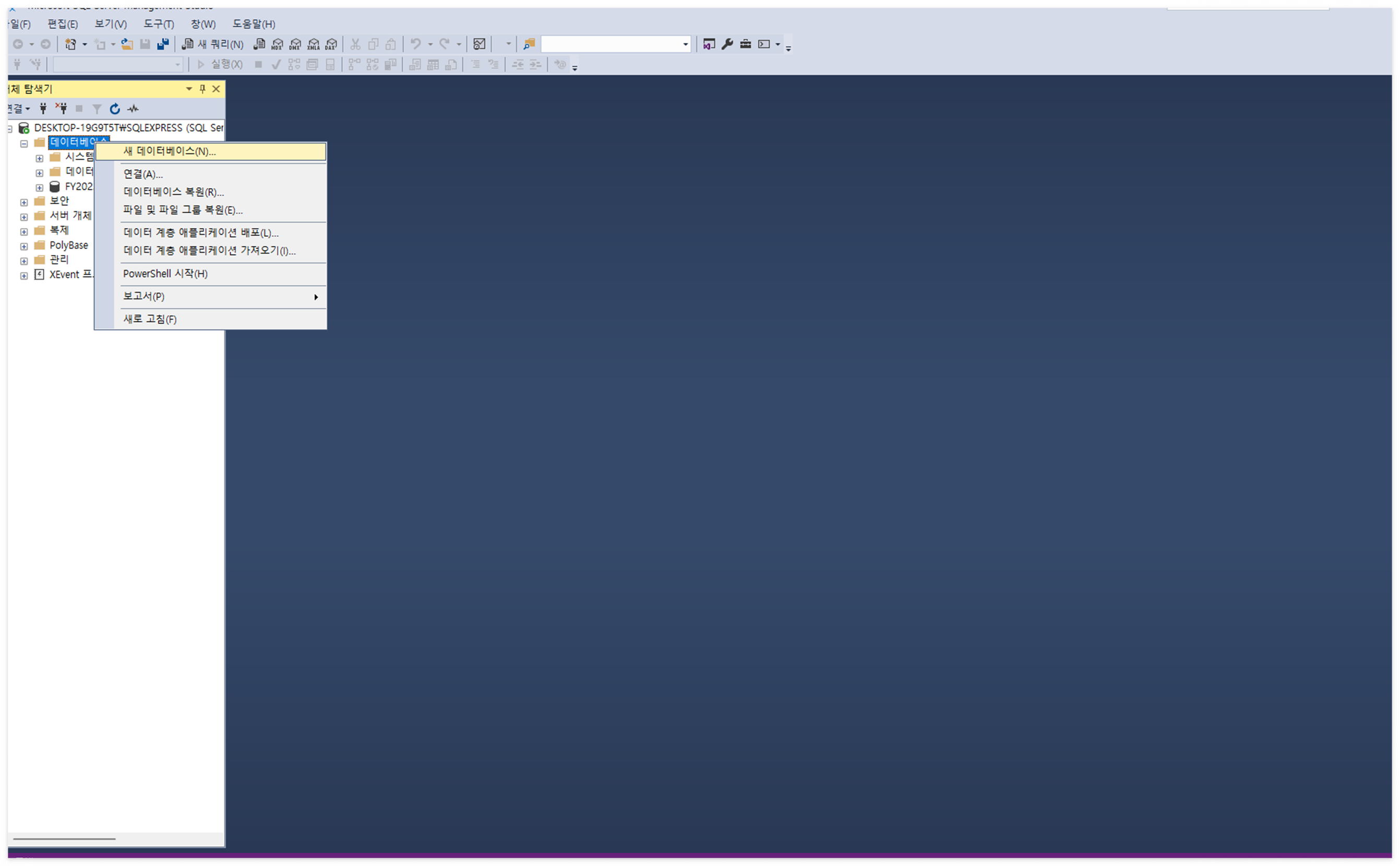Click the 새 쿼리(N) button
Image resolution: width=1400 pixels, height=866 pixels.
(213, 44)
